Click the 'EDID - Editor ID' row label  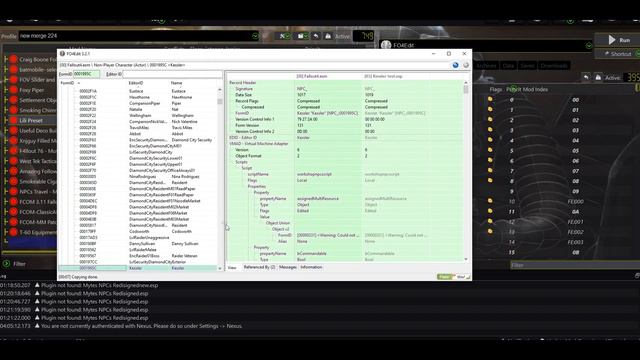coord(243,138)
